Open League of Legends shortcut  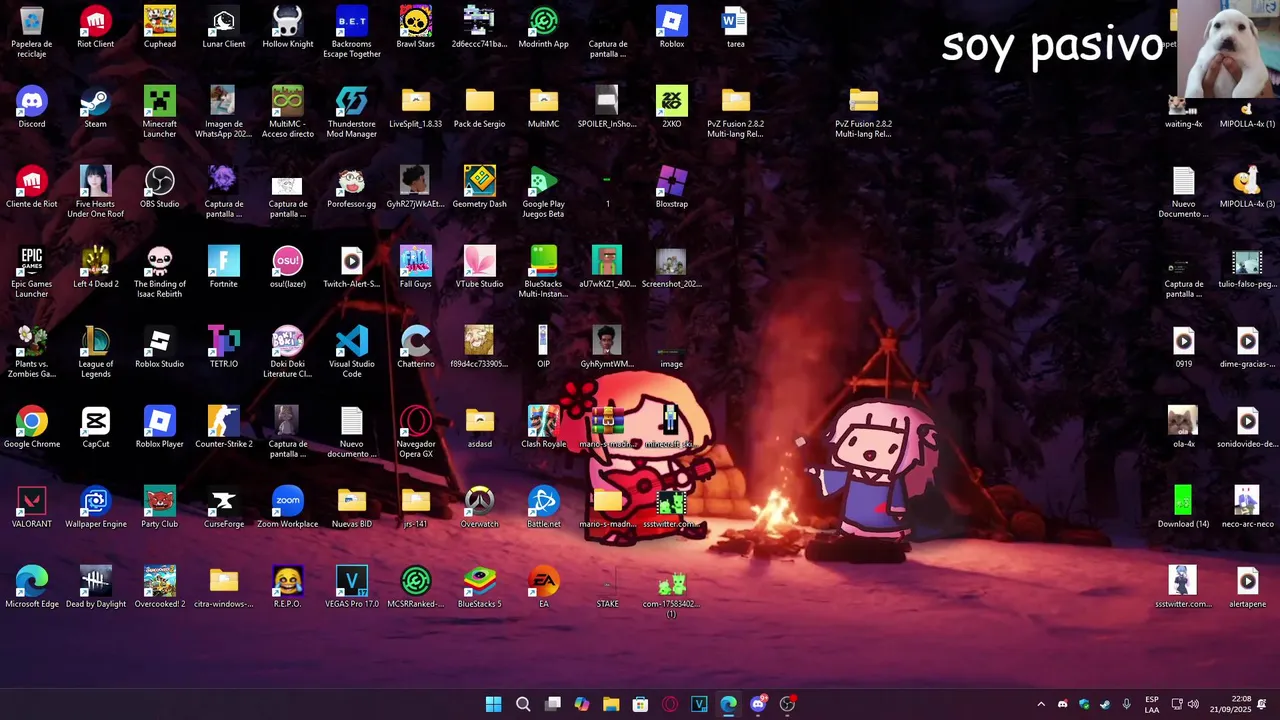point(96,352)
